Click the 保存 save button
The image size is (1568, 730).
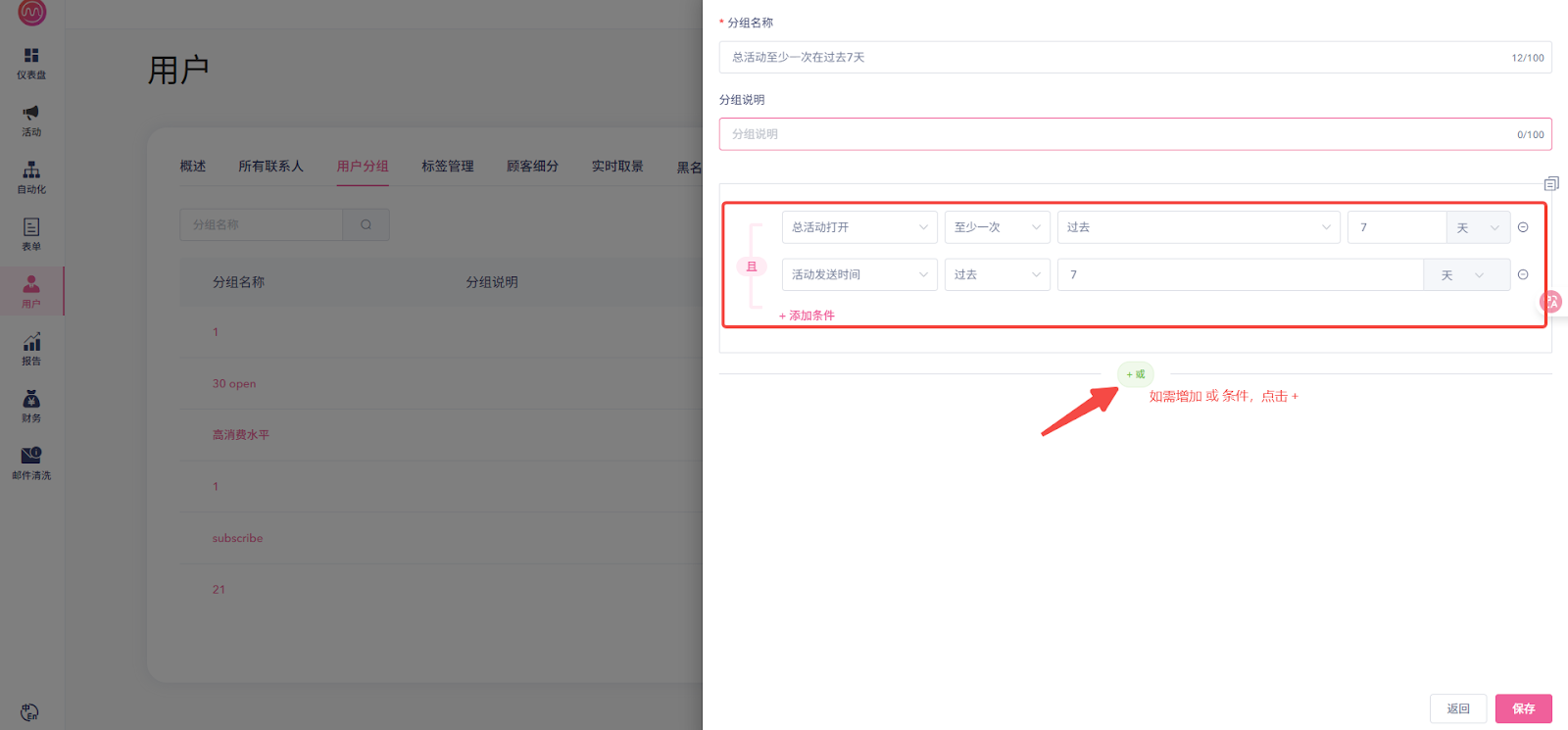click(1523, 708)
